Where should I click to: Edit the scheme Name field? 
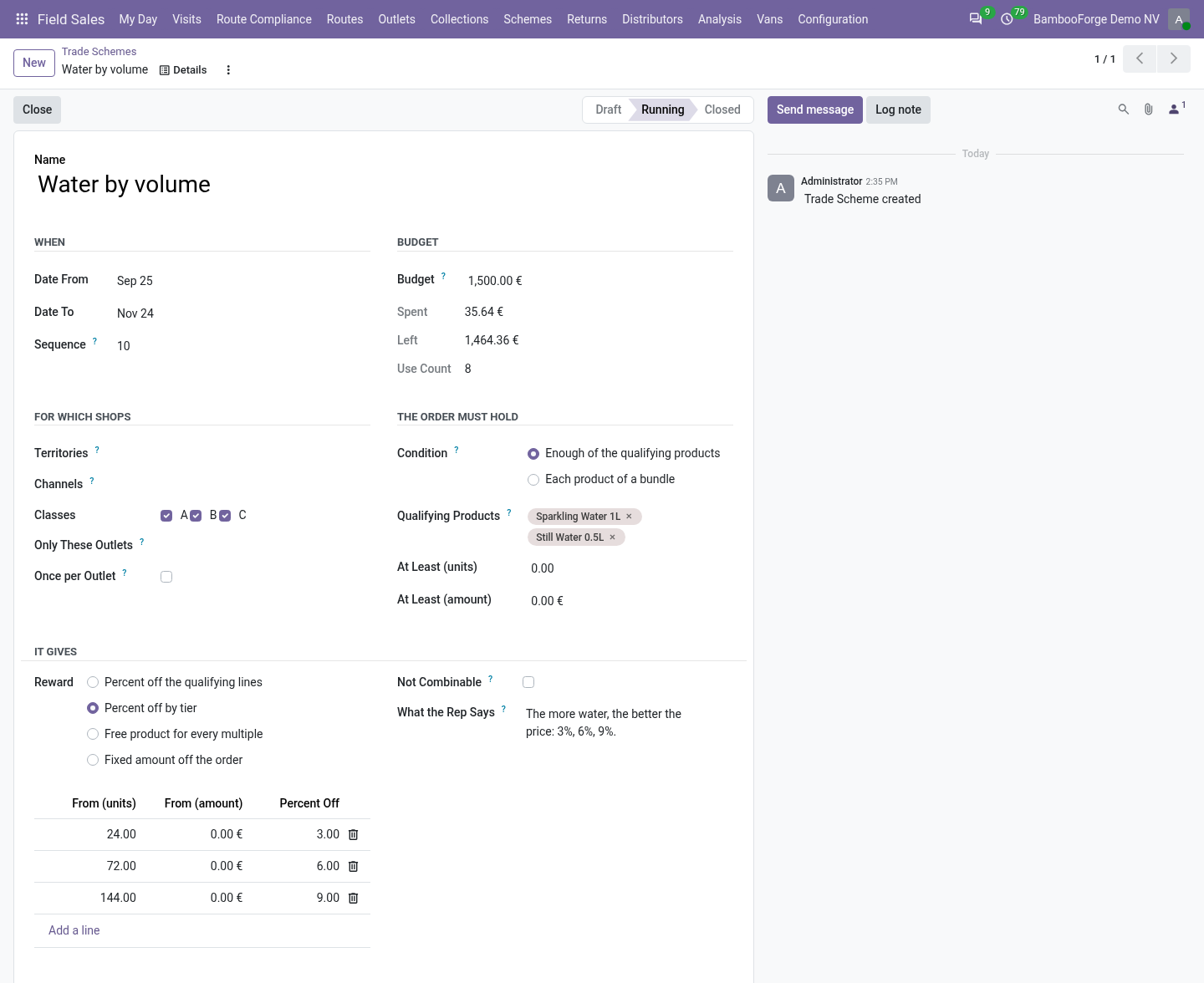point(384,185)
